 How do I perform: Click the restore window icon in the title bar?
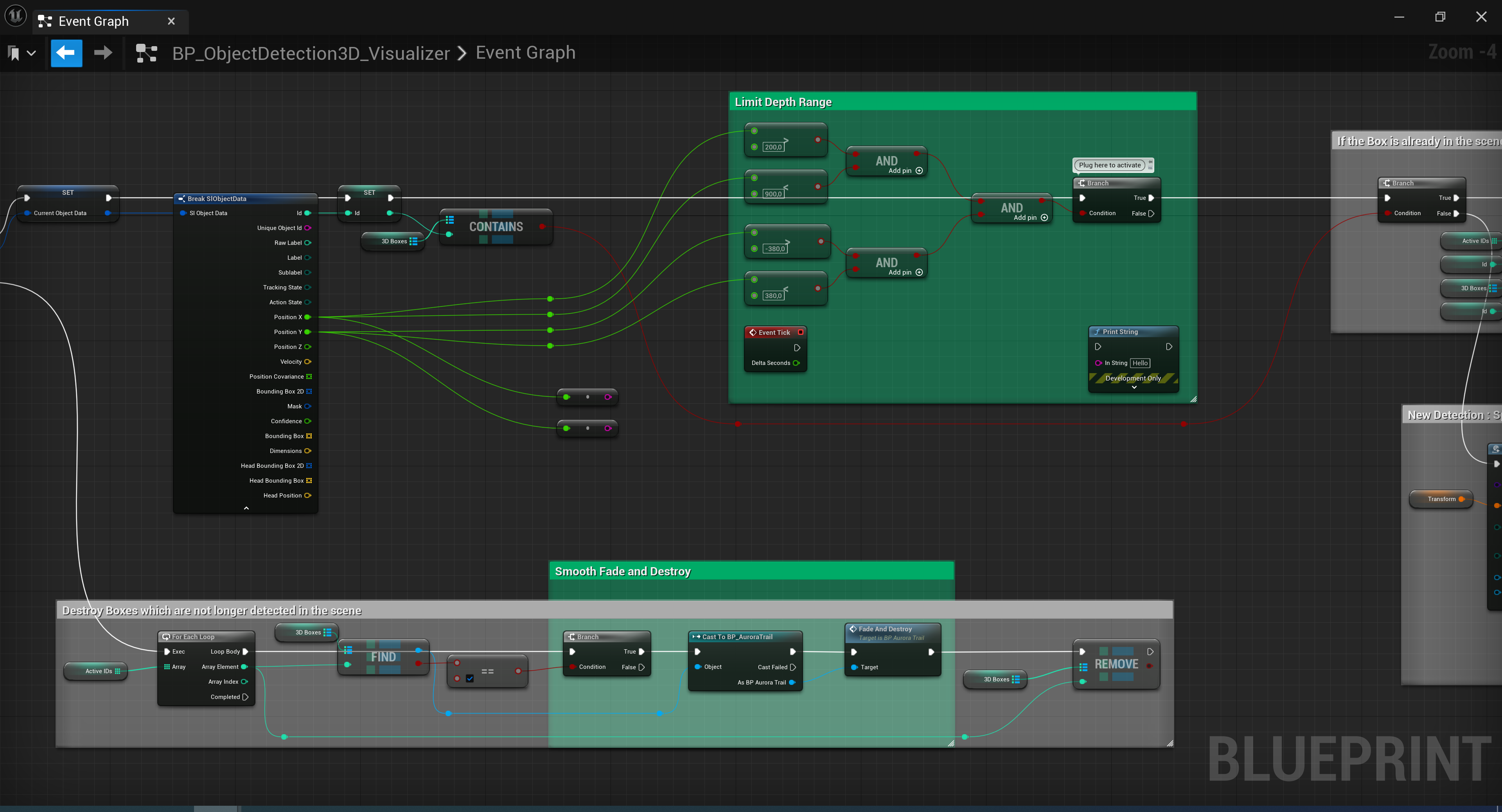tap(1439, 17)
